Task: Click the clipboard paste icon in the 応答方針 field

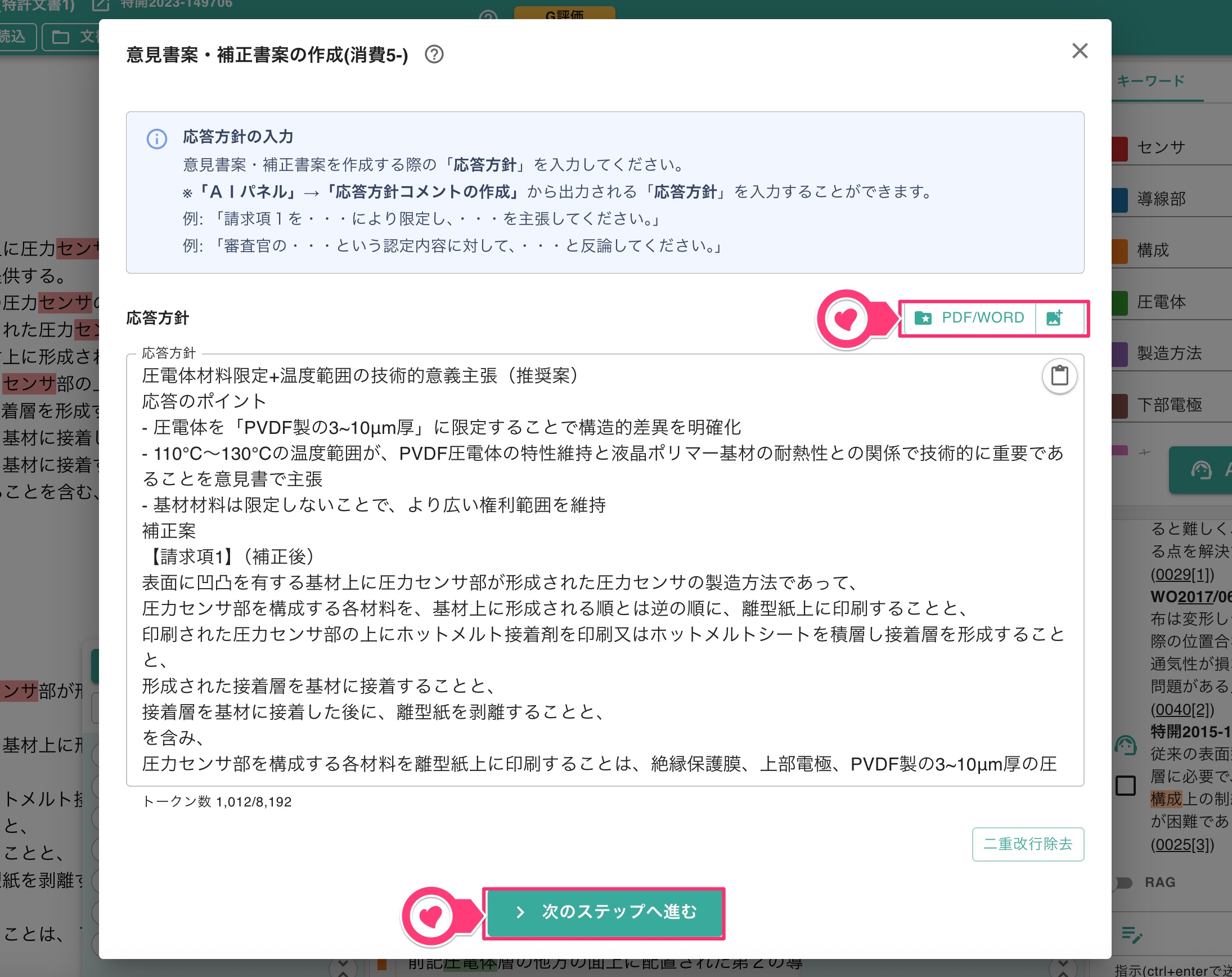Action: 1059,375
